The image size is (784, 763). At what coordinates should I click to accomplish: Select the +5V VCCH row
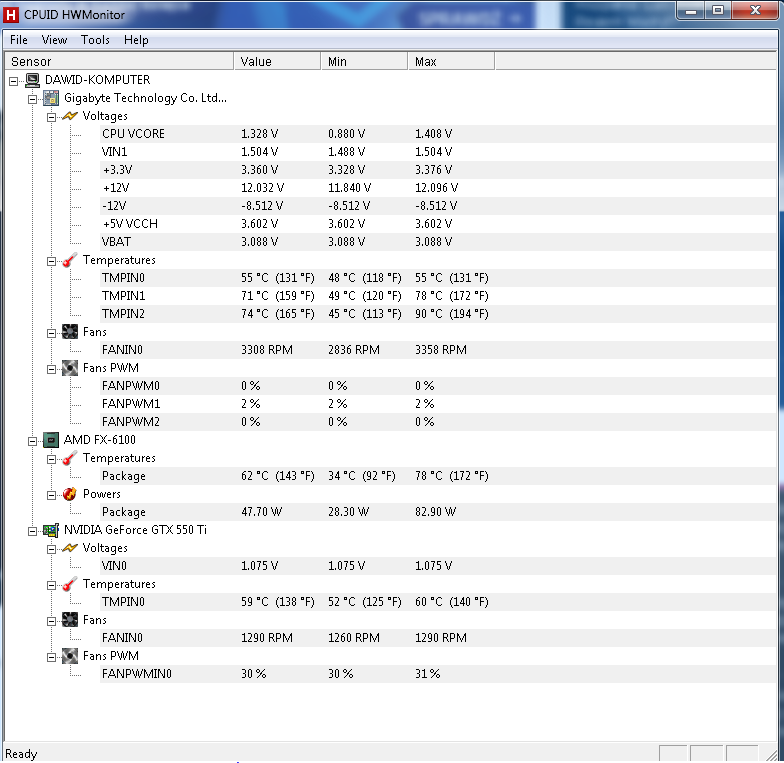pyautogui.click(x=438, y=224)
